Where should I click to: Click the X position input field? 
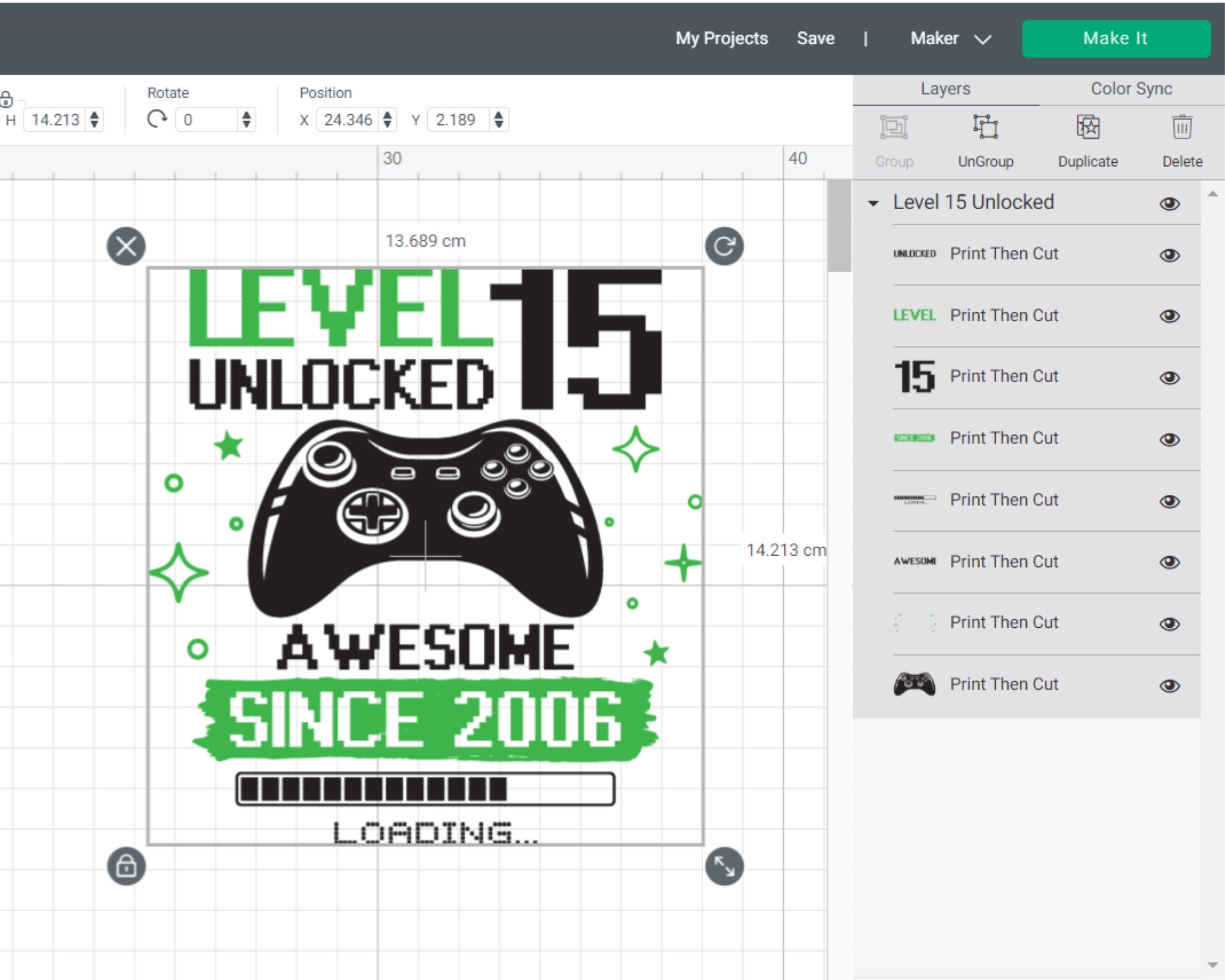348,120
